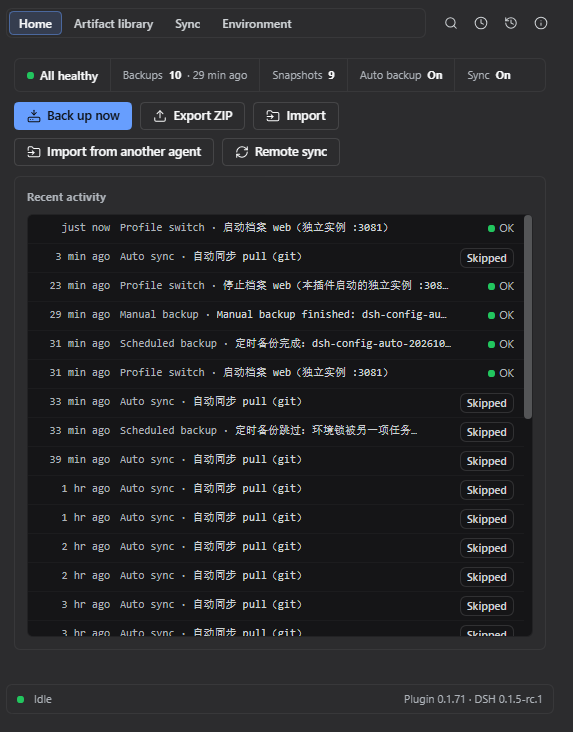The image size is (573, 732).
Task: Select the 31 min ago Scheduled backup entry
Action: 276,345
